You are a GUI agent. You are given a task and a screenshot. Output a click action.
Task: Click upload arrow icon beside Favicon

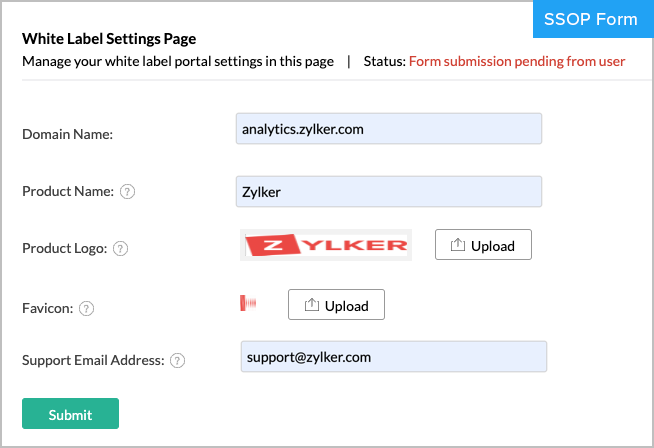[x=311, y=305]
